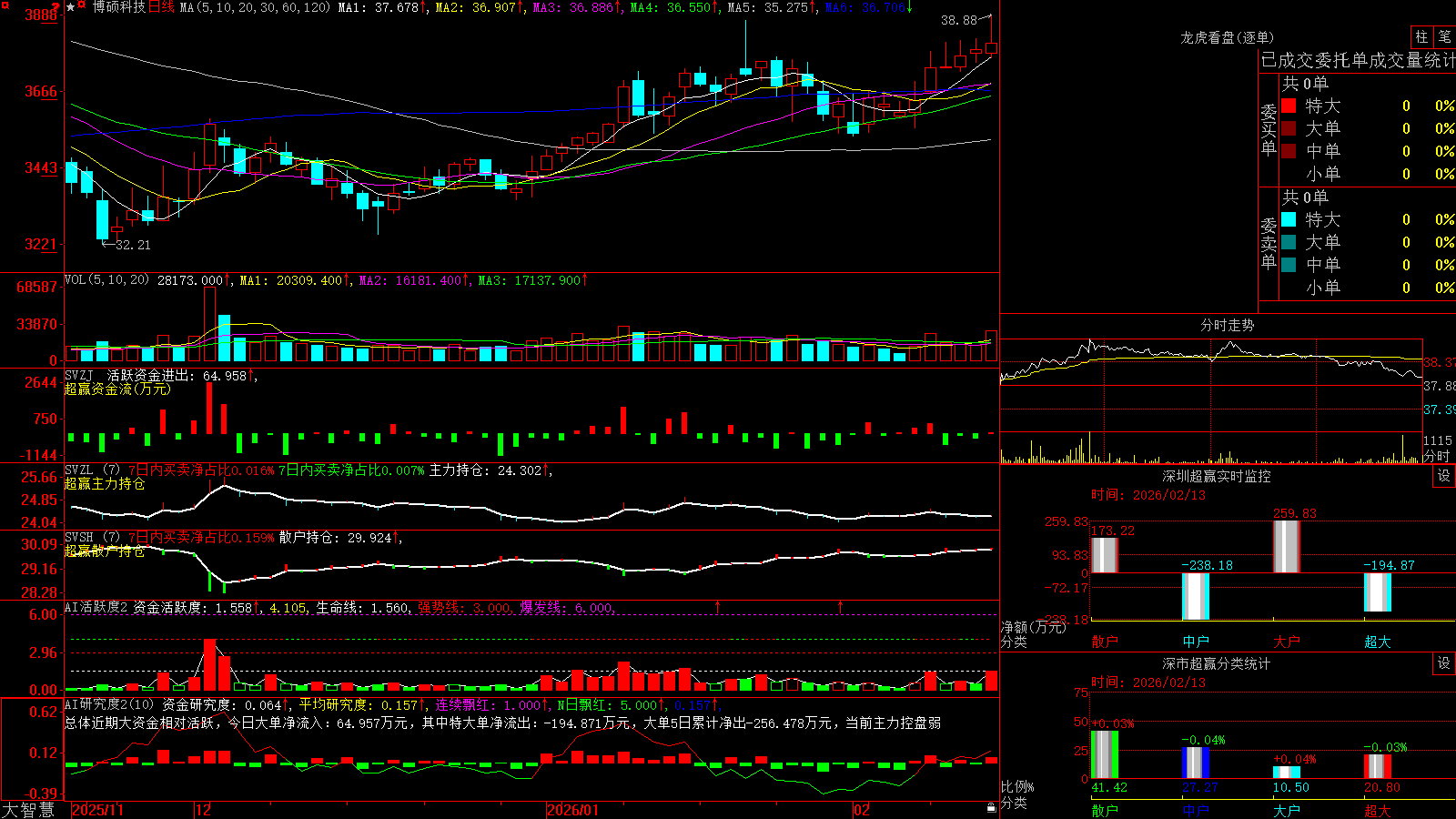1456x819 pixels.
Task: Click the 深市超赢分类统计 panel title
Action: 1216,663
